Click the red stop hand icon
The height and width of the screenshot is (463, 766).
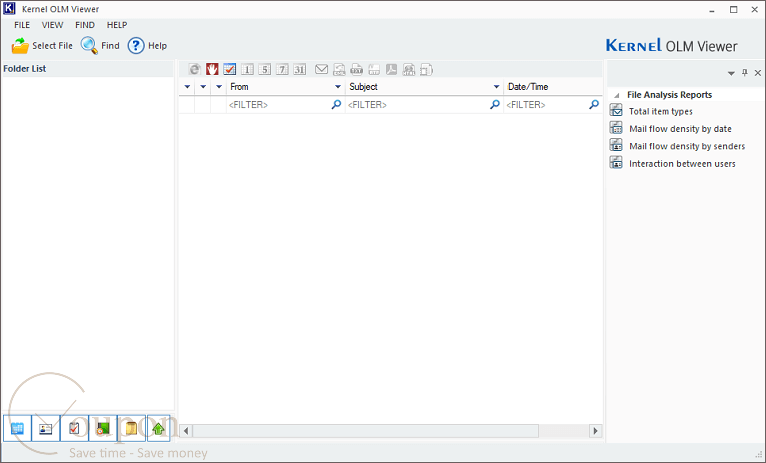212,69
